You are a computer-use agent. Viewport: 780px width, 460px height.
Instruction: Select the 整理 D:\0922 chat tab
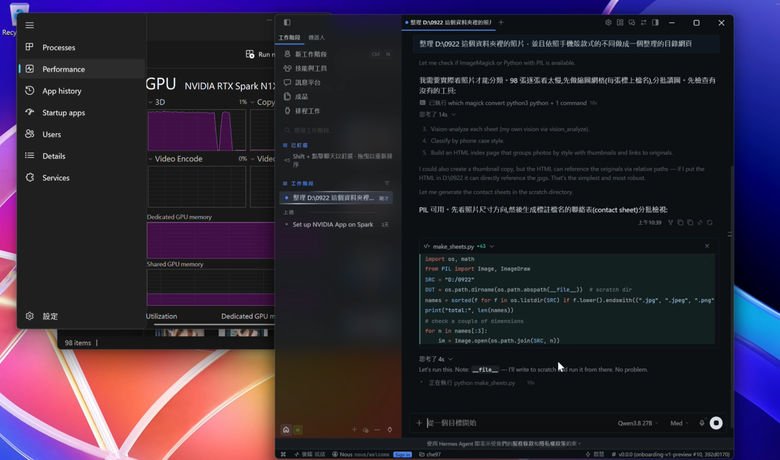[449, 22]
